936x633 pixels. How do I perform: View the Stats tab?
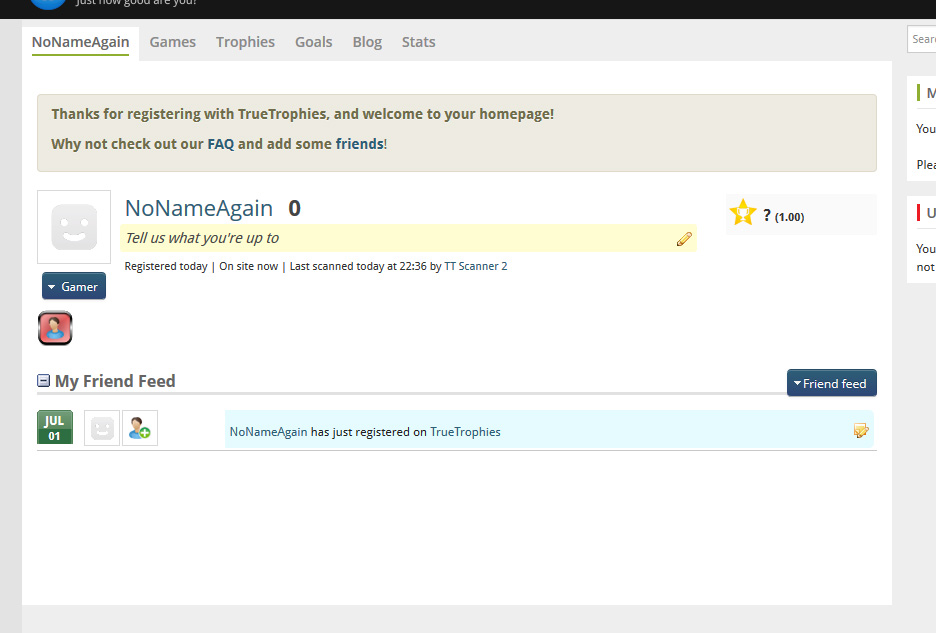418,42
